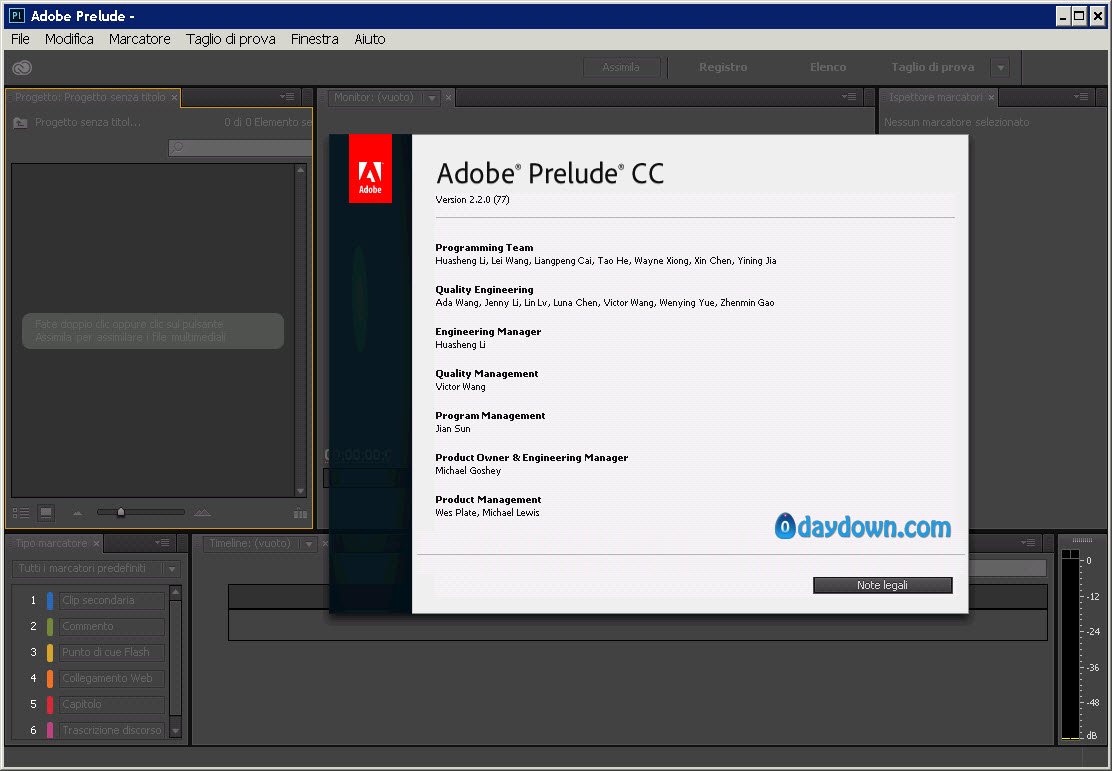This screenshot has width=1112, height=771.
Task: Open the Marcatore menu
Action: coord(140,39)
